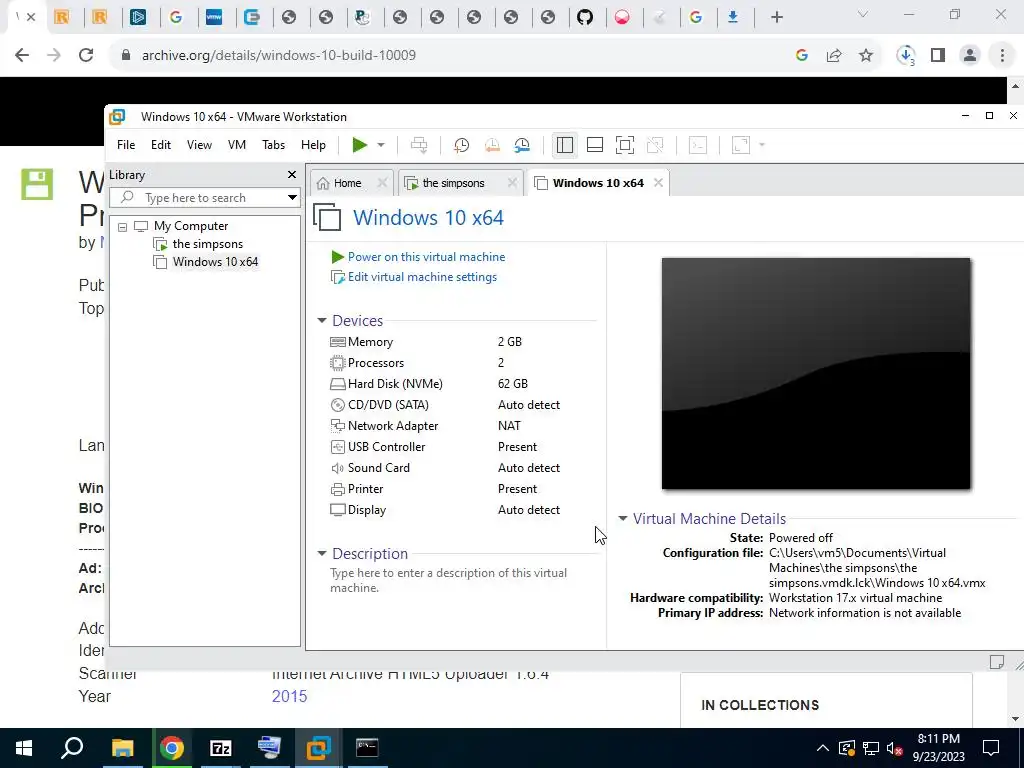The image size is (1024, 768).
Task: Open the VM menu
Action: coord(237,145)
